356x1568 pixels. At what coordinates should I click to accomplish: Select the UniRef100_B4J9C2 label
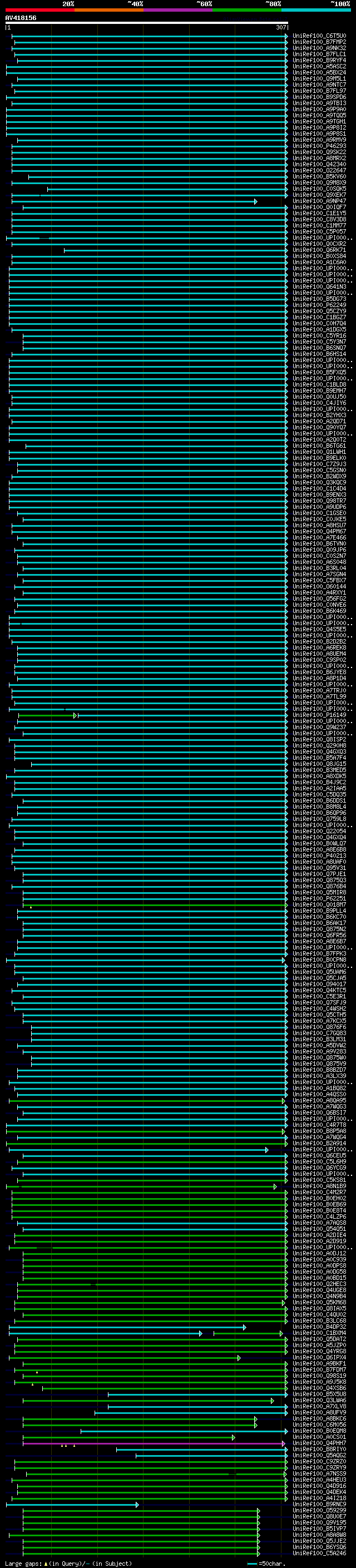point(319,782)
